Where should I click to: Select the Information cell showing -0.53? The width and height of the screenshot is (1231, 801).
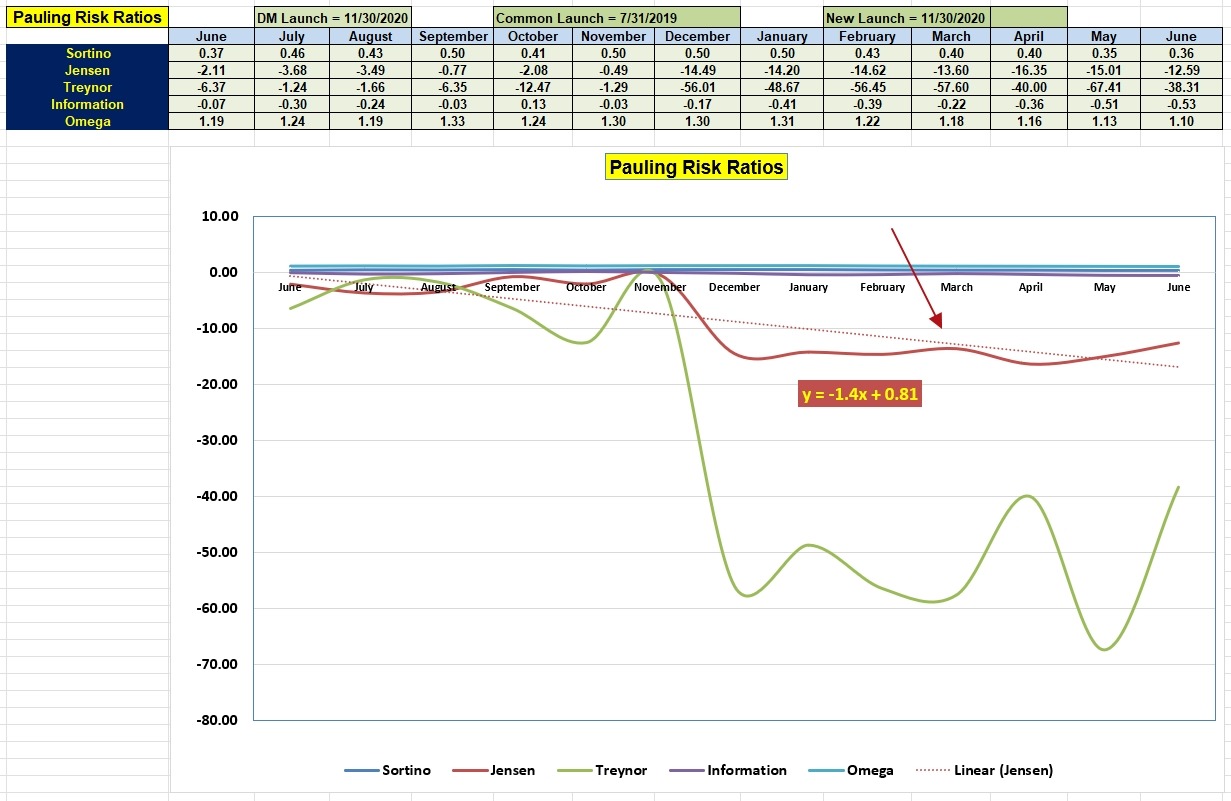[1181, 104]
